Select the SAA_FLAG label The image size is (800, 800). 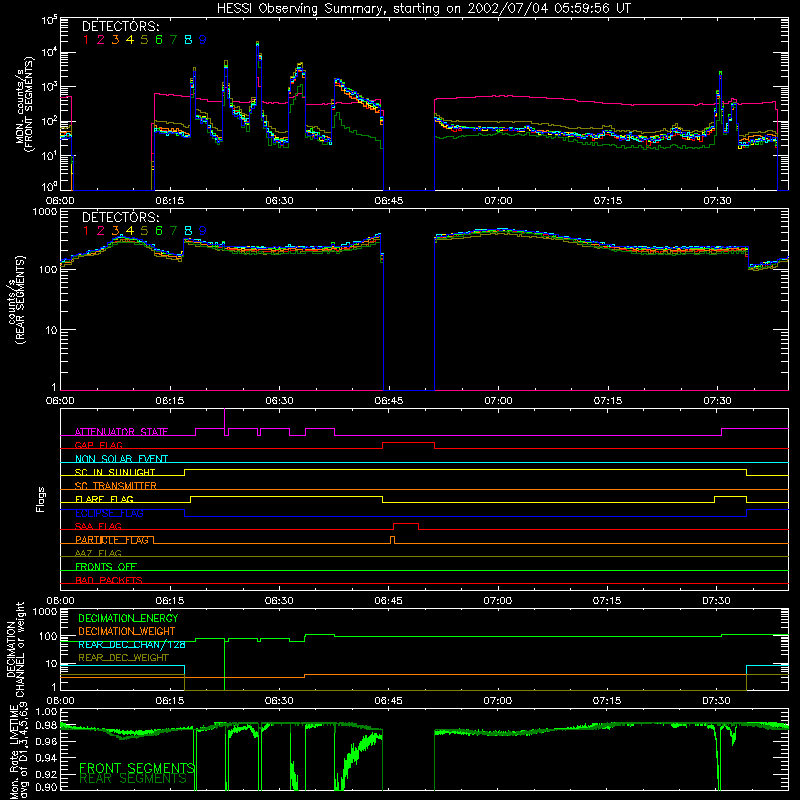[98, 526]
